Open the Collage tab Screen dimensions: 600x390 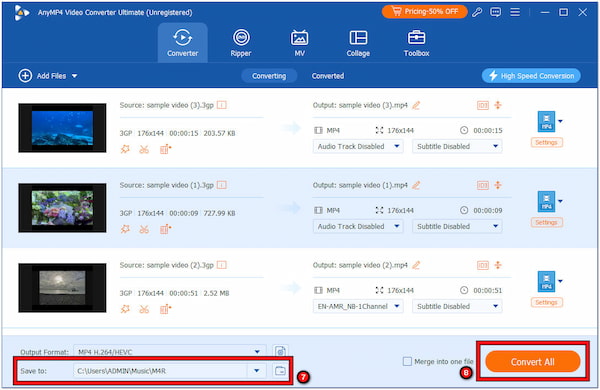(x=358, y=43)
